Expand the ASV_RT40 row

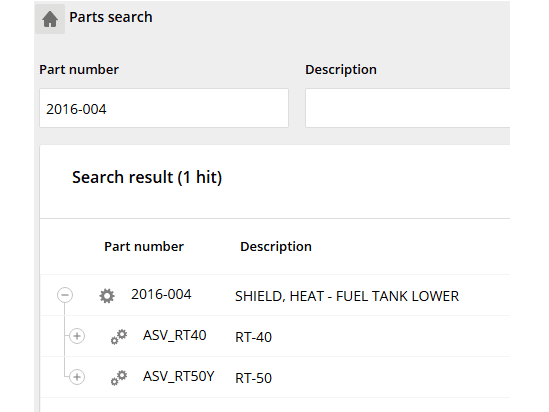point(77,336)
